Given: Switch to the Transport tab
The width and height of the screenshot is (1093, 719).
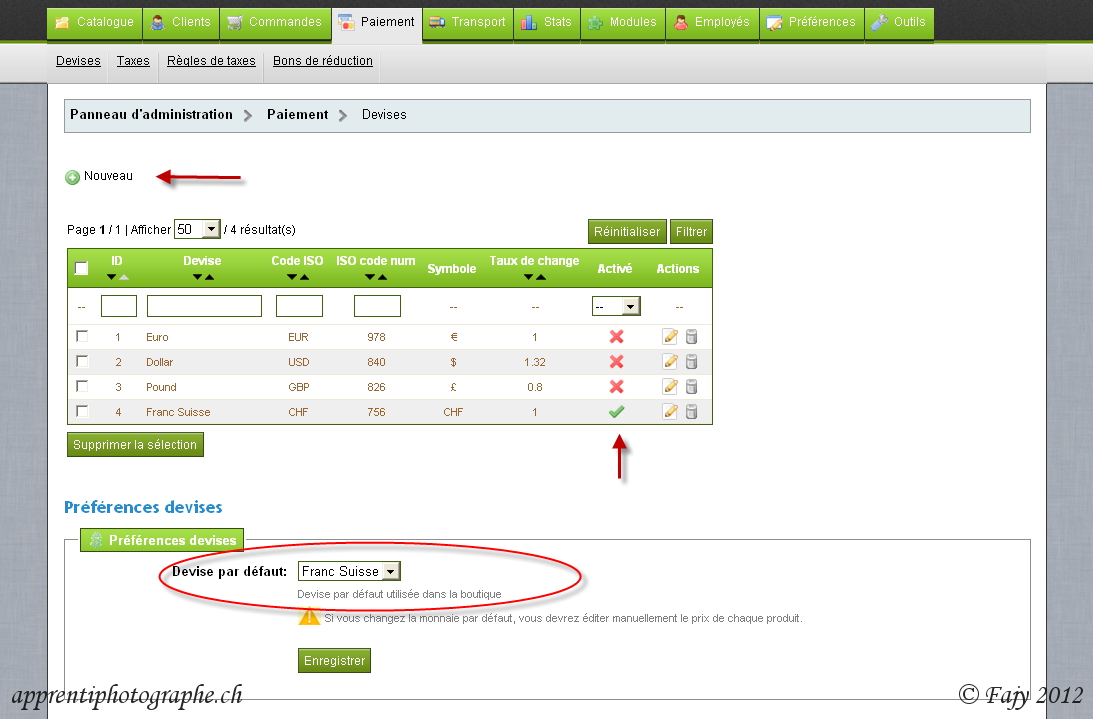Looking at the screenshot, I should 468,22.
